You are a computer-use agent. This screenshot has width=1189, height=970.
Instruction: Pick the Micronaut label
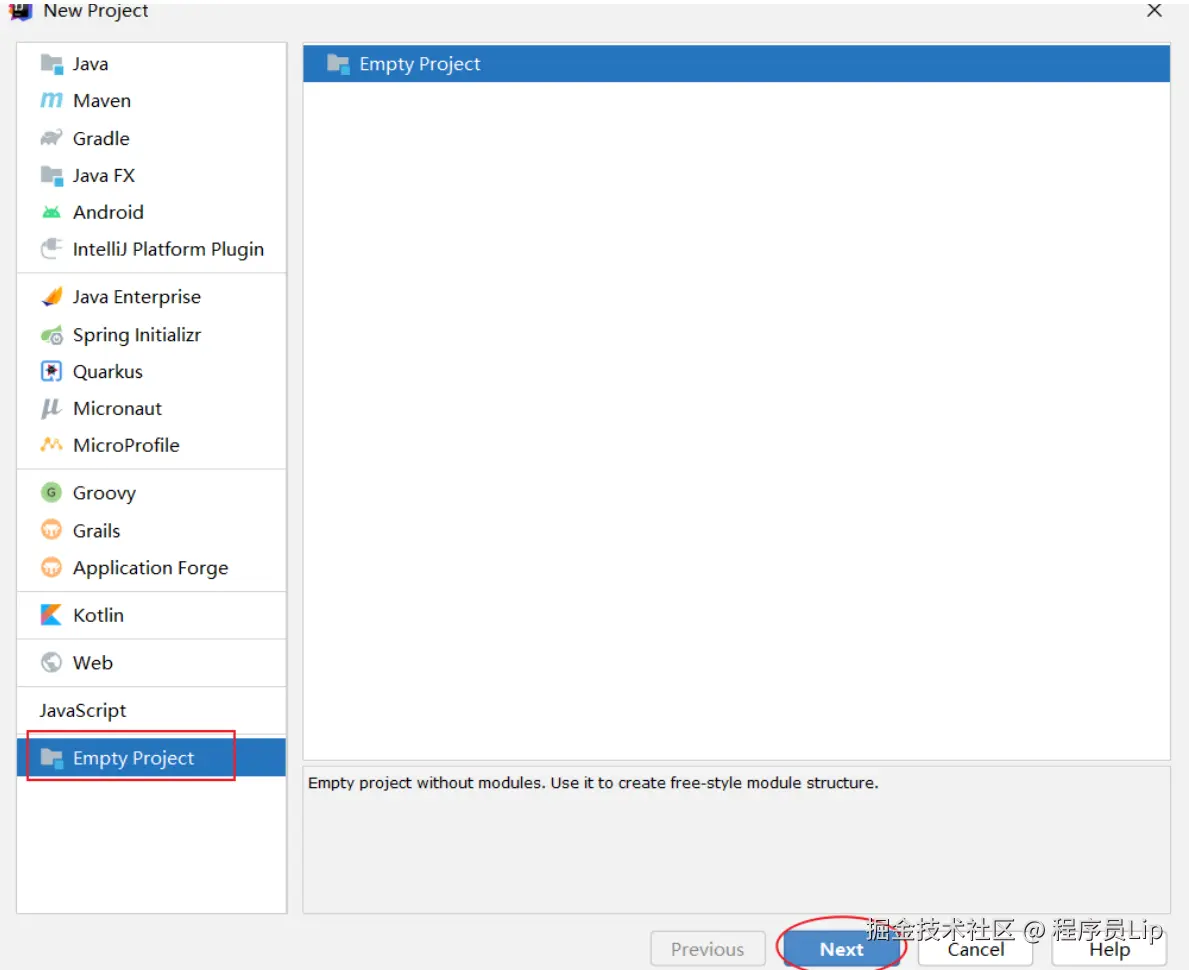(x=118, y=409)
